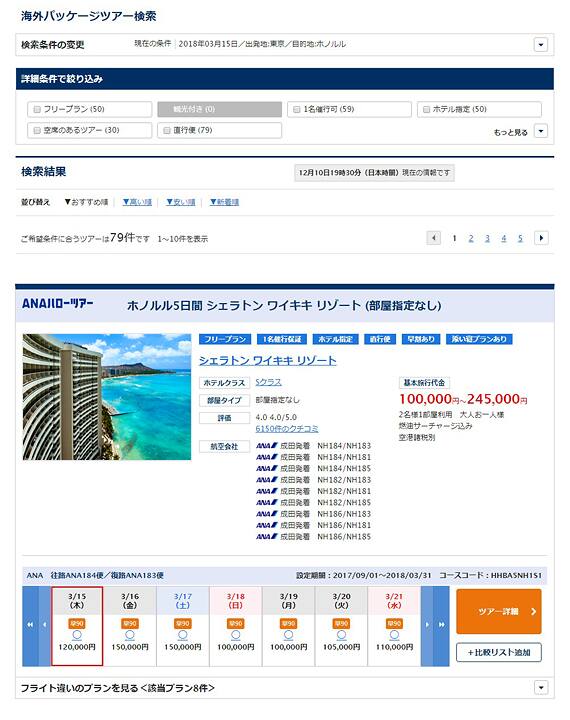Image resolution: width=570 pixels, height=720 pixels.
Task: Go to results page 4
Action: pos(504,238)
